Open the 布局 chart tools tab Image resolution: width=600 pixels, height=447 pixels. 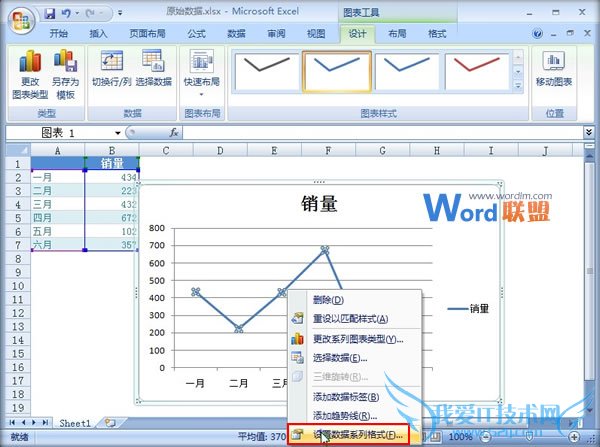click(x=397, y=34)
